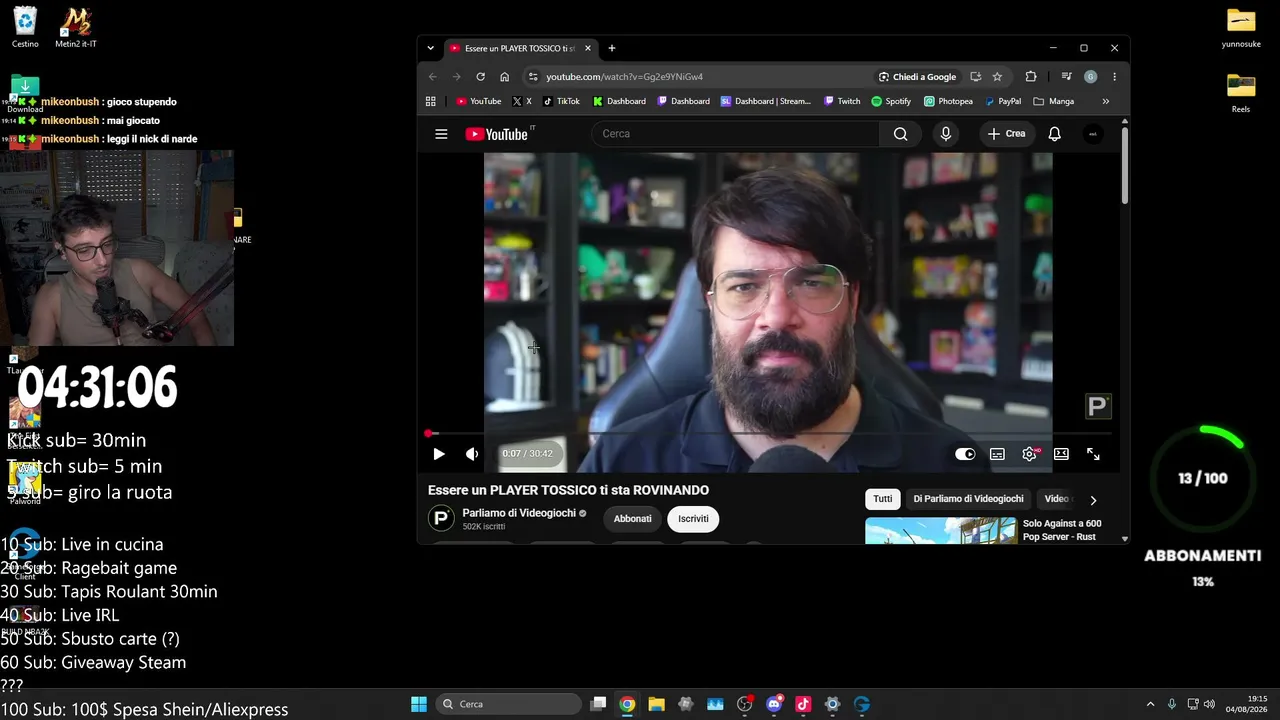The width and height of the screenshot is (1280, 720).
Task: Mute the video volume
Action: (x=472, y=454)
